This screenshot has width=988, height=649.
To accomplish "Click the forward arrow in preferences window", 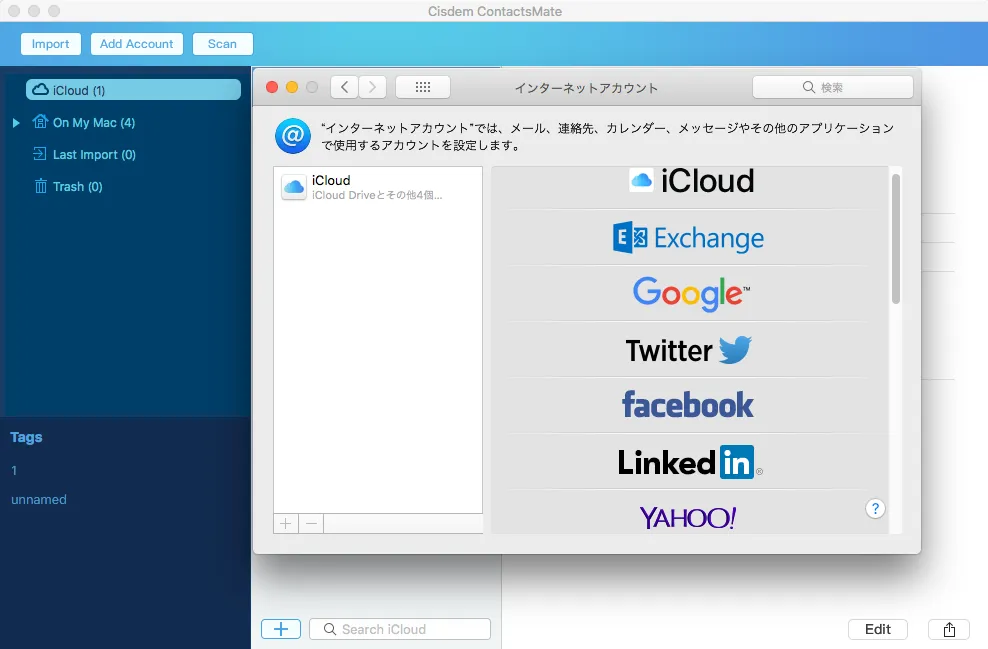I will click(x=372, y=87).
